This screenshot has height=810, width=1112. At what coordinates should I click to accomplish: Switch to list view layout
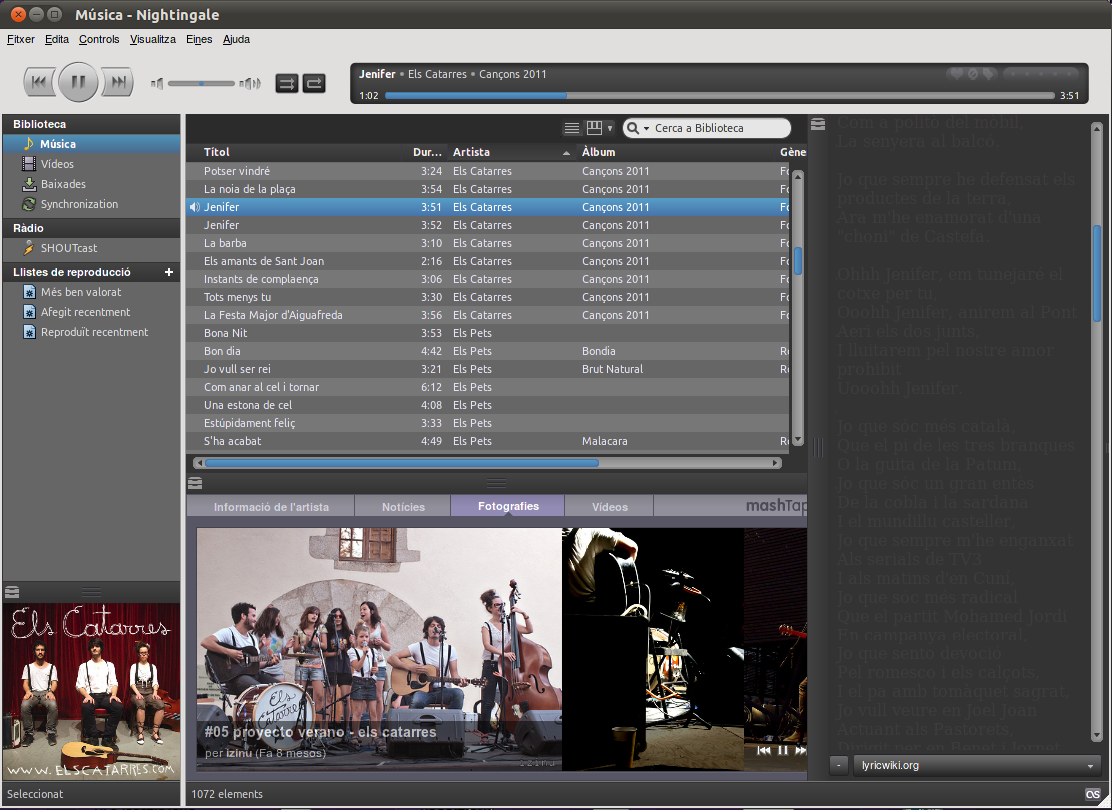572,128
